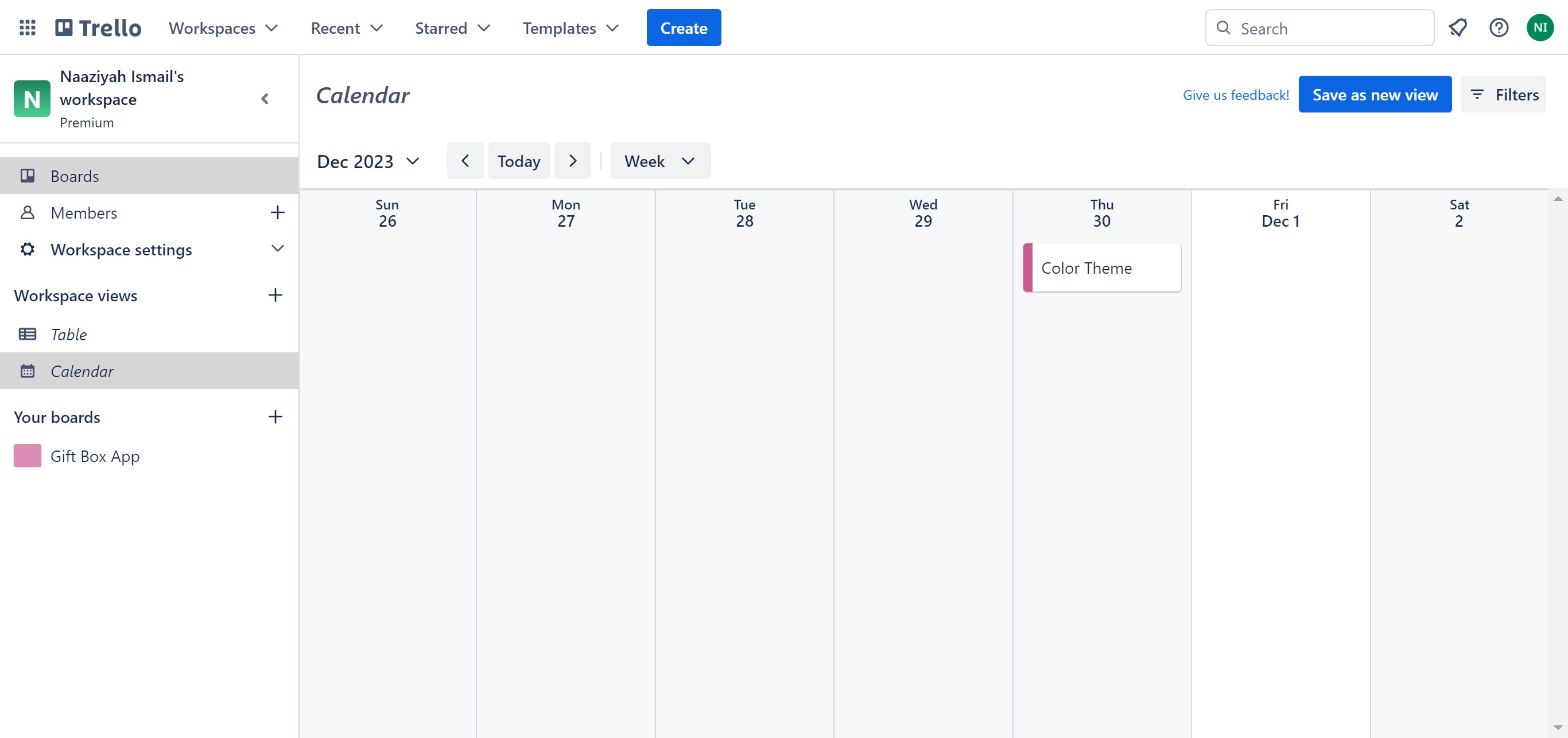Go to the previous week arrow
The width and height of the screenshot is (1568, 738).
[465, 161]
